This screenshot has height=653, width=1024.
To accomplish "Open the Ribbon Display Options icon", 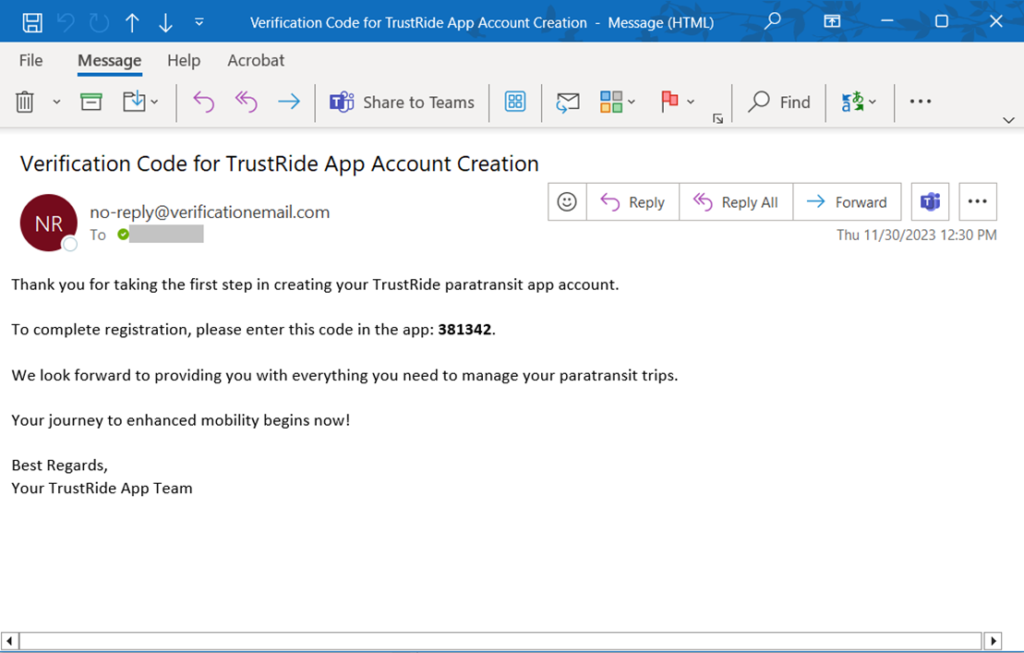I will pos(831,22).
